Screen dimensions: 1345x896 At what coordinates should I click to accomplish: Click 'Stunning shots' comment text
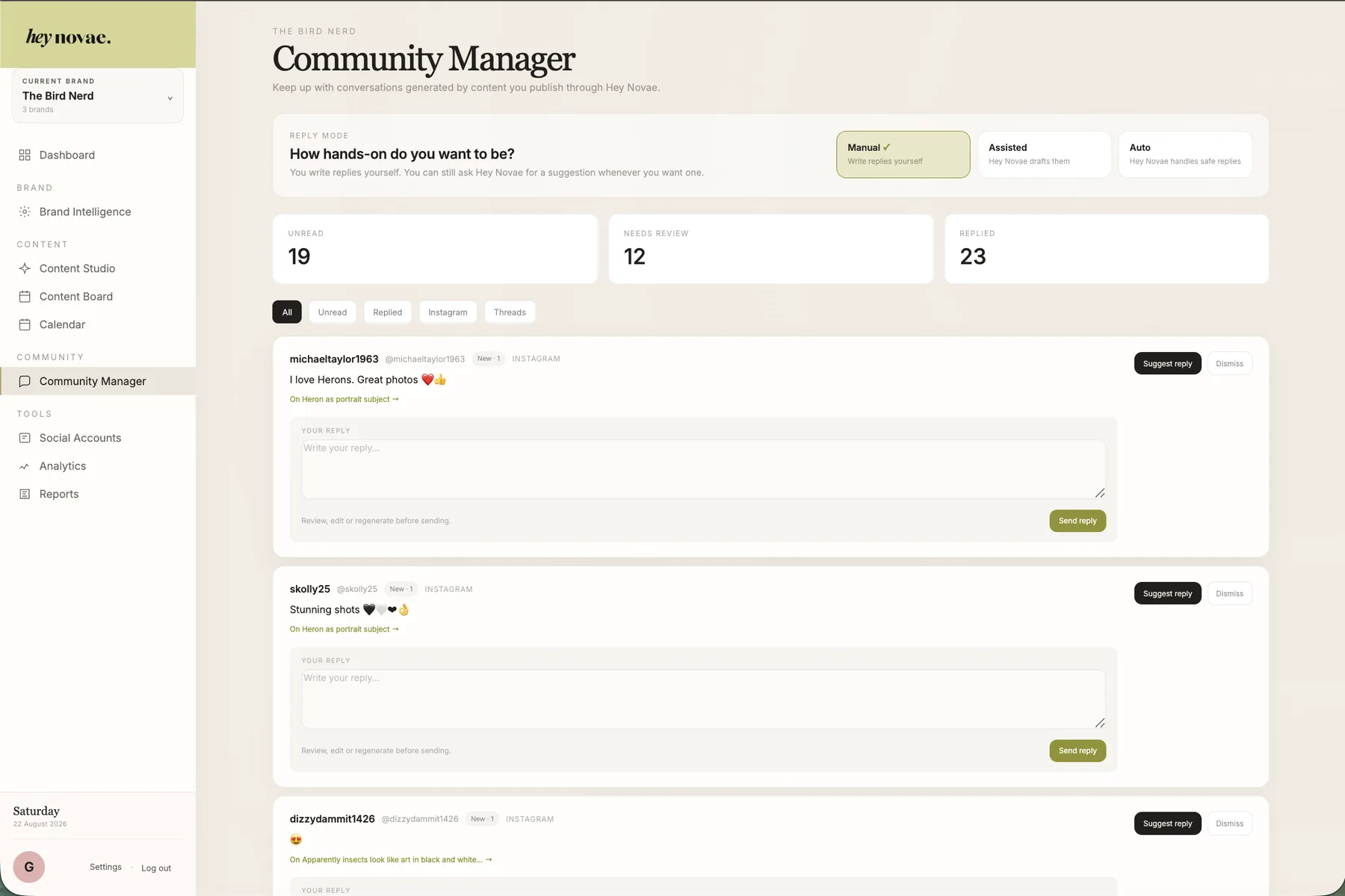click(x=350, y=610)
